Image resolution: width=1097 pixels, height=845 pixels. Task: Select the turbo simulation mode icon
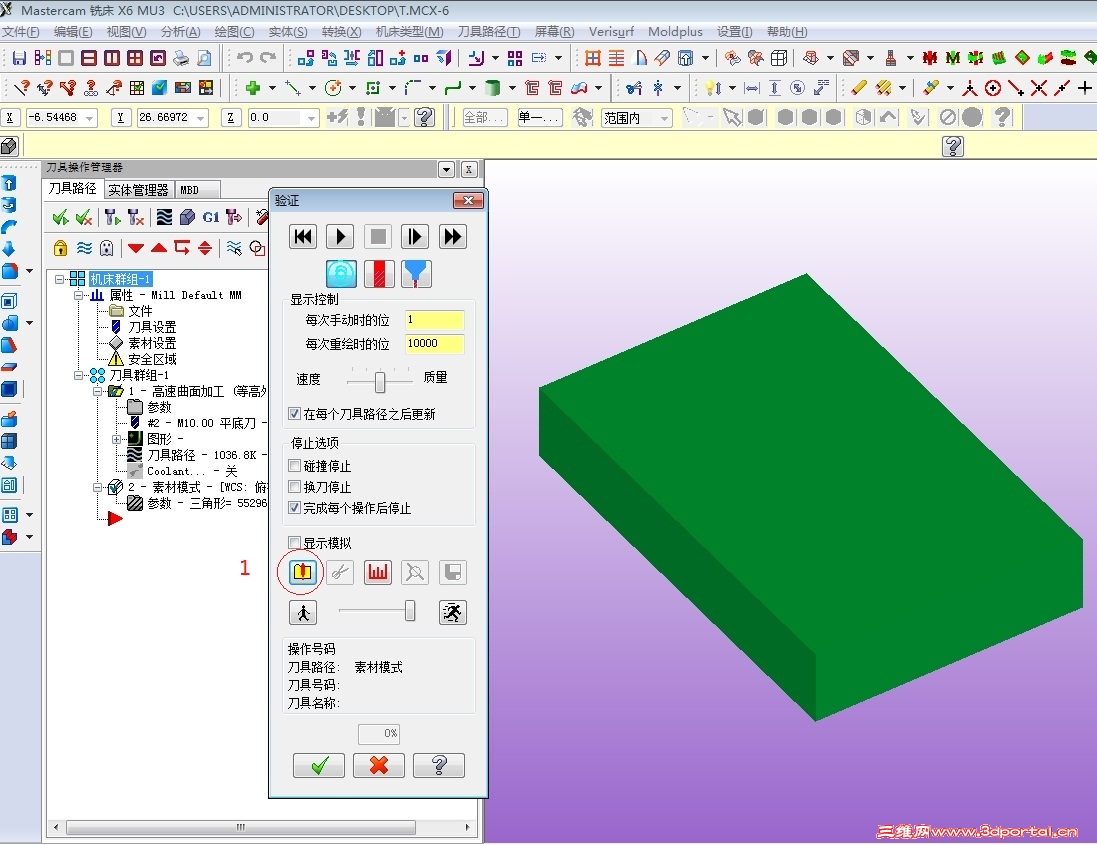(x=341, y=274)
